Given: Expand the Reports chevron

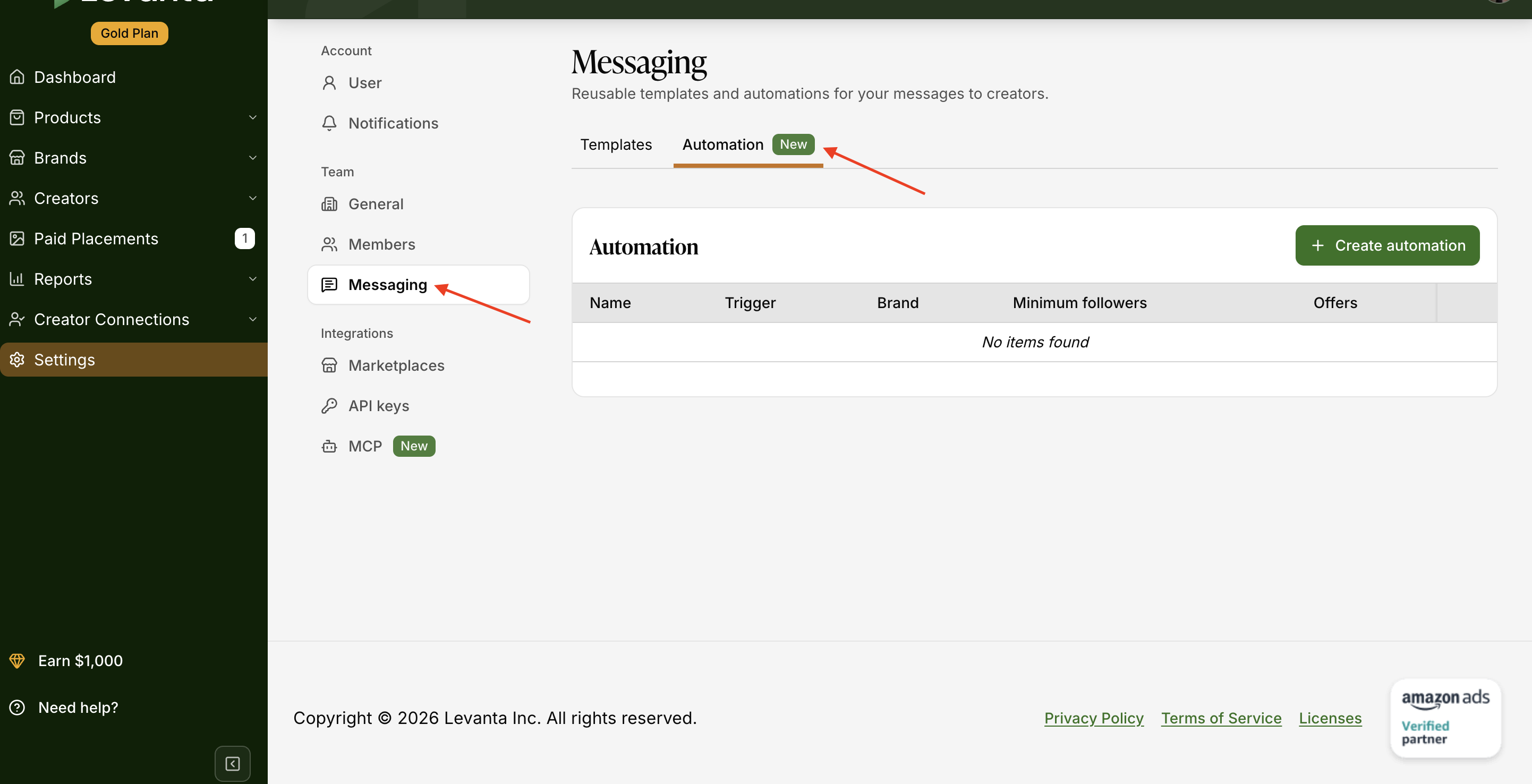Looking at the screenshot, I should (x=253, y=279).
